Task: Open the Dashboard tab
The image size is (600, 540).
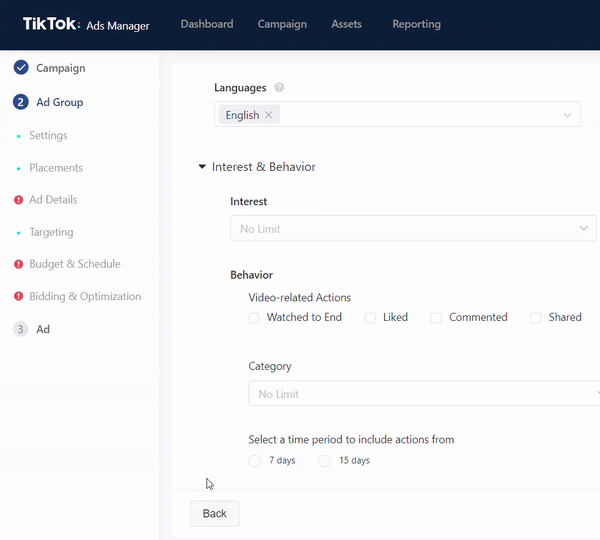Action: pos(207,24)
